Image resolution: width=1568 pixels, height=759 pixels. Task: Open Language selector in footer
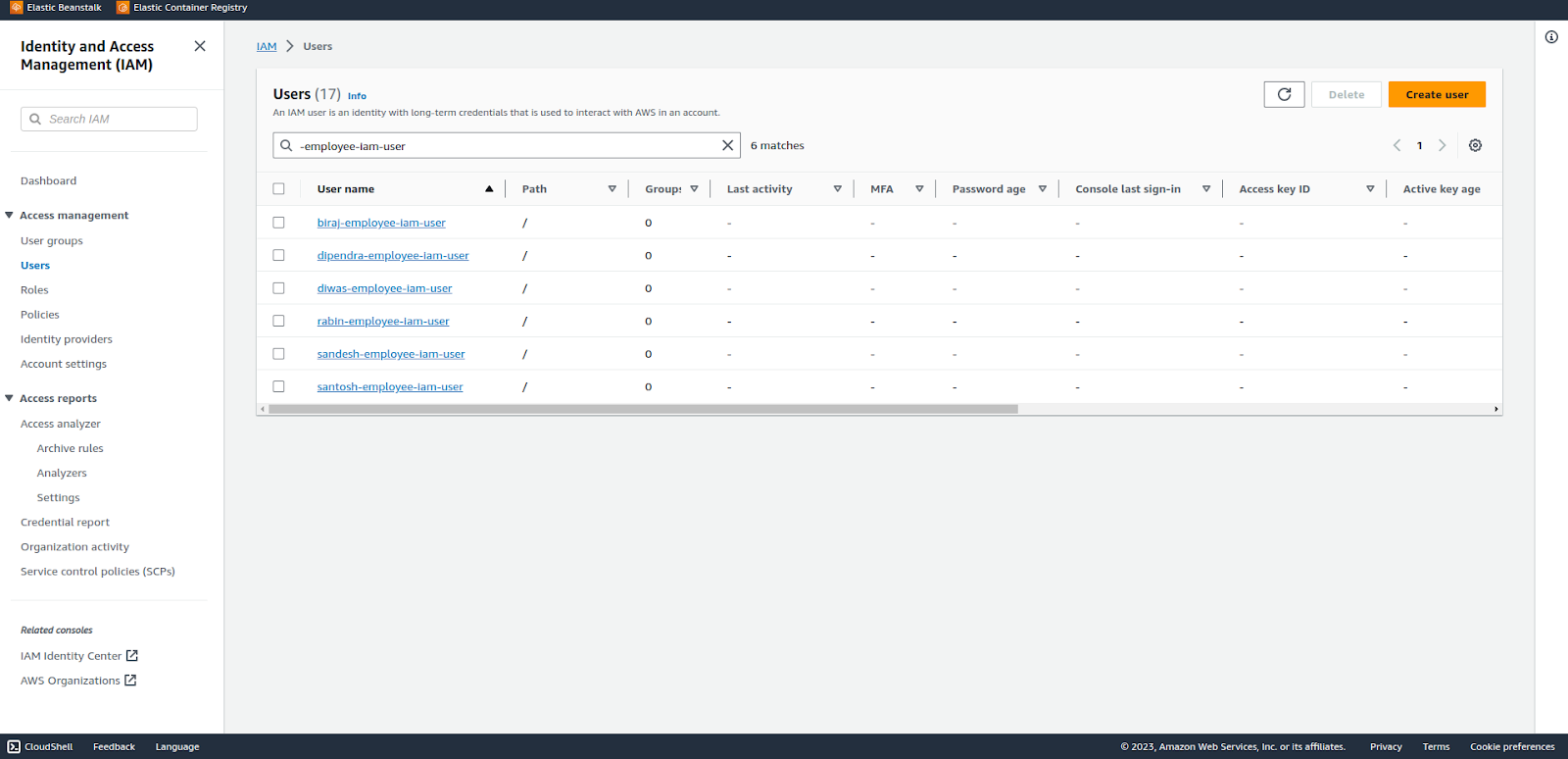pos(177,746)
